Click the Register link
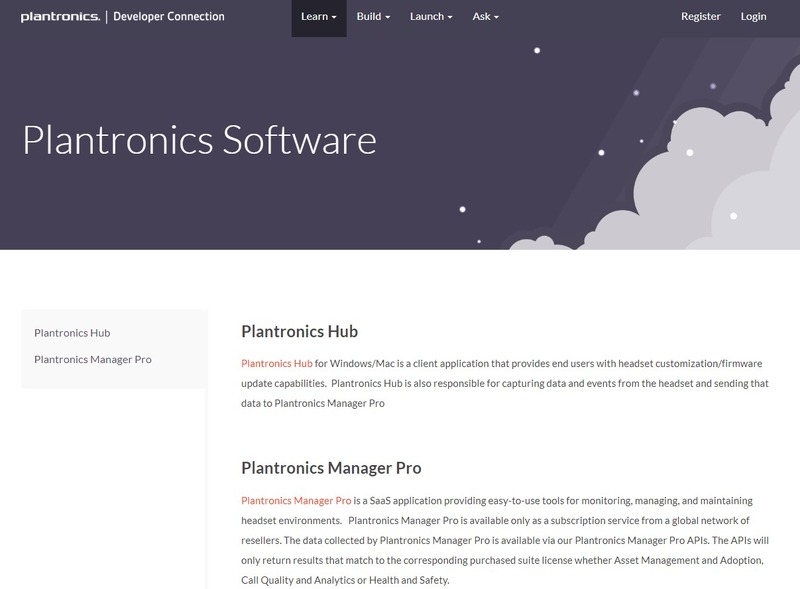Image resolution: width=800 pixels, height=589 pixels. pyautogui.click(x=700, y=17)
